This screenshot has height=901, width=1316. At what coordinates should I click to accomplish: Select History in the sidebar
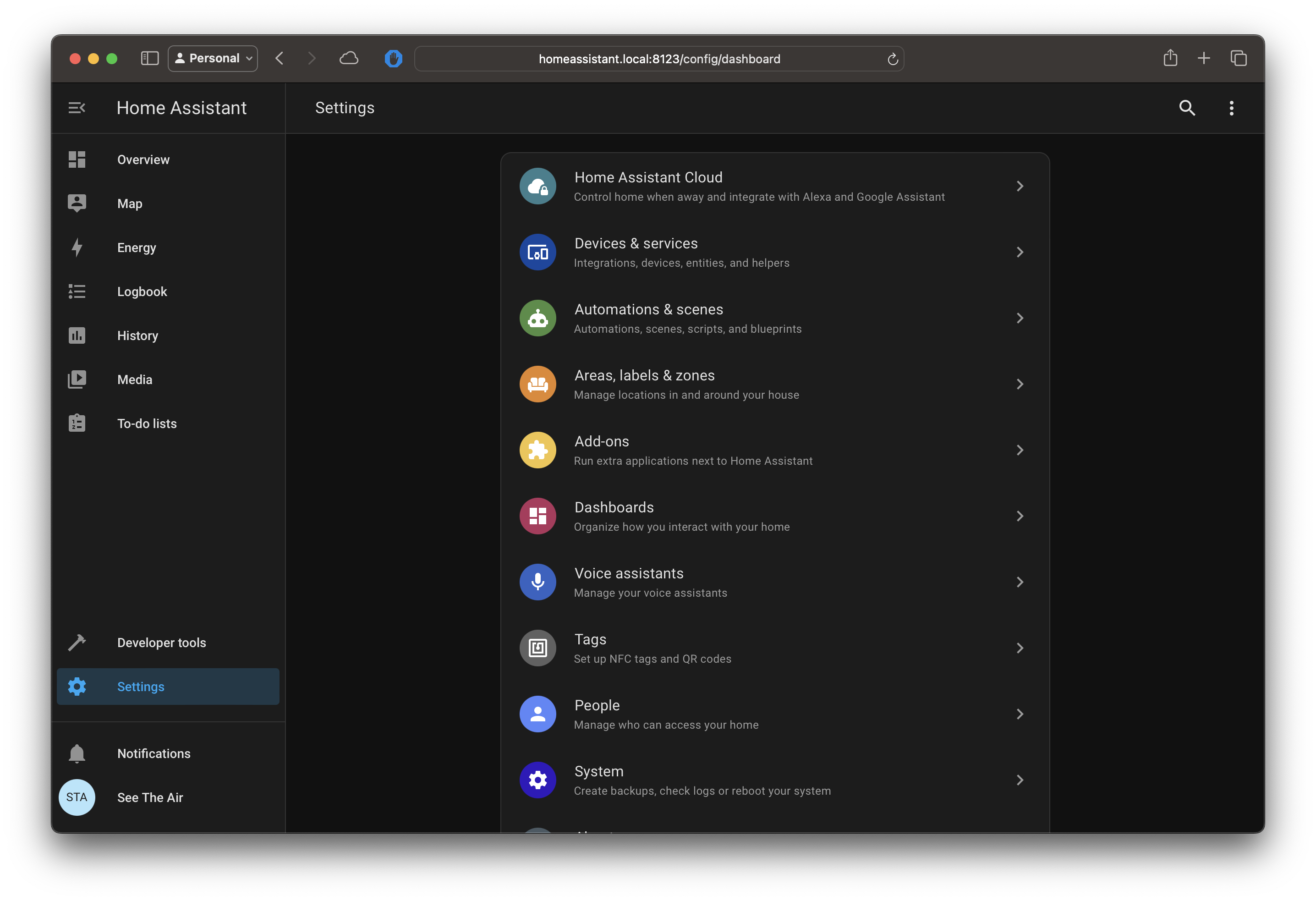(137, 336)
